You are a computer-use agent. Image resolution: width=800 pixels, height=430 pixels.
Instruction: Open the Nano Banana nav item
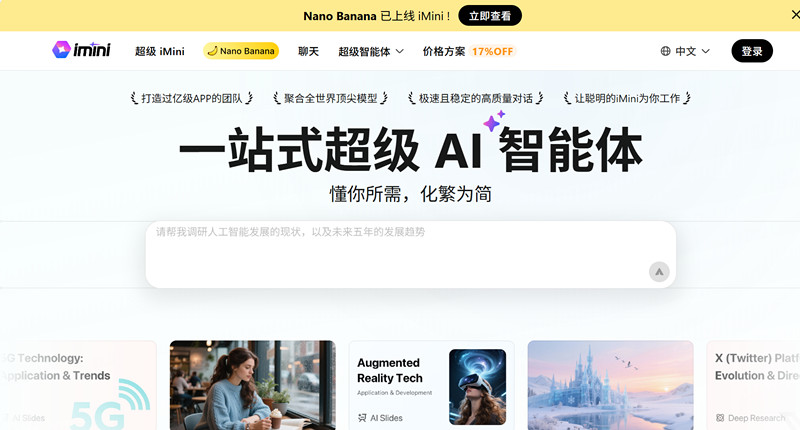click(x=241, y=51)
